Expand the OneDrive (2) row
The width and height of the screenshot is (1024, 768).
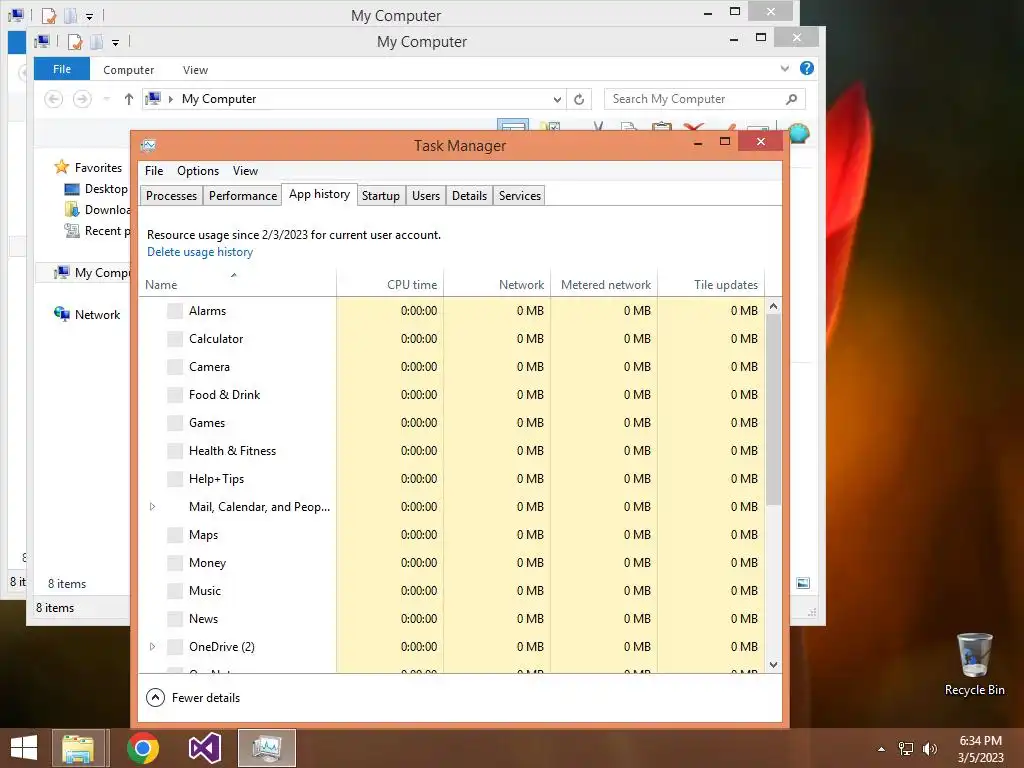point(152,647)
